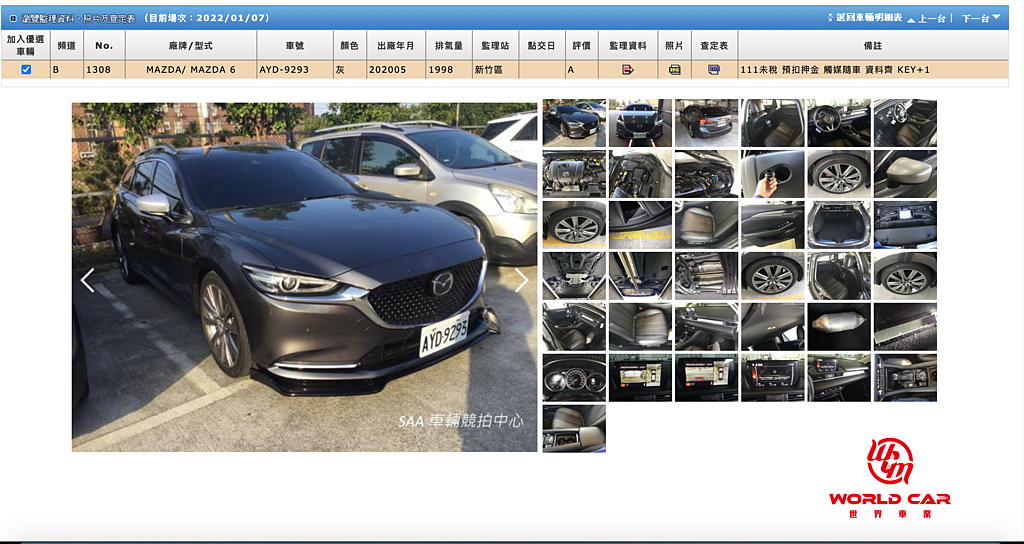Image resolution: width=1024 pixels, height=544 pixels.
Task: Click the No. column header
Action: [104, 46]
